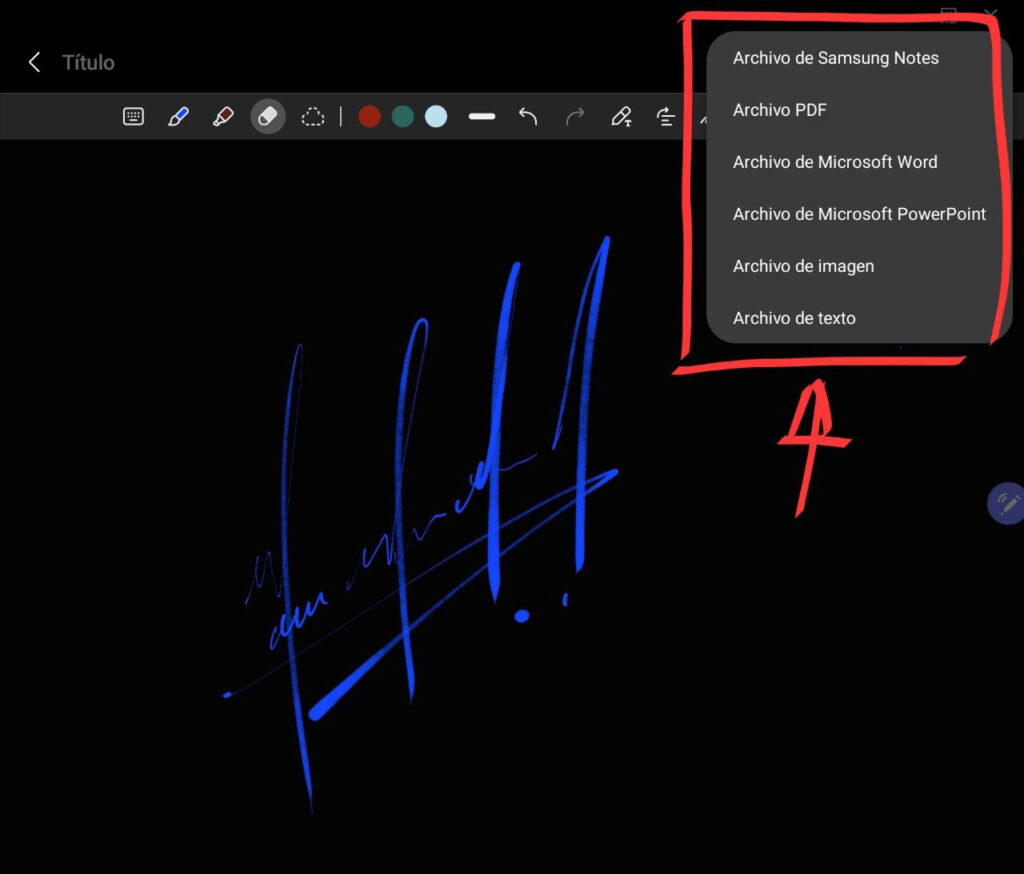
Task: Open the pen thickness line selector
Action: click(482, 117)
